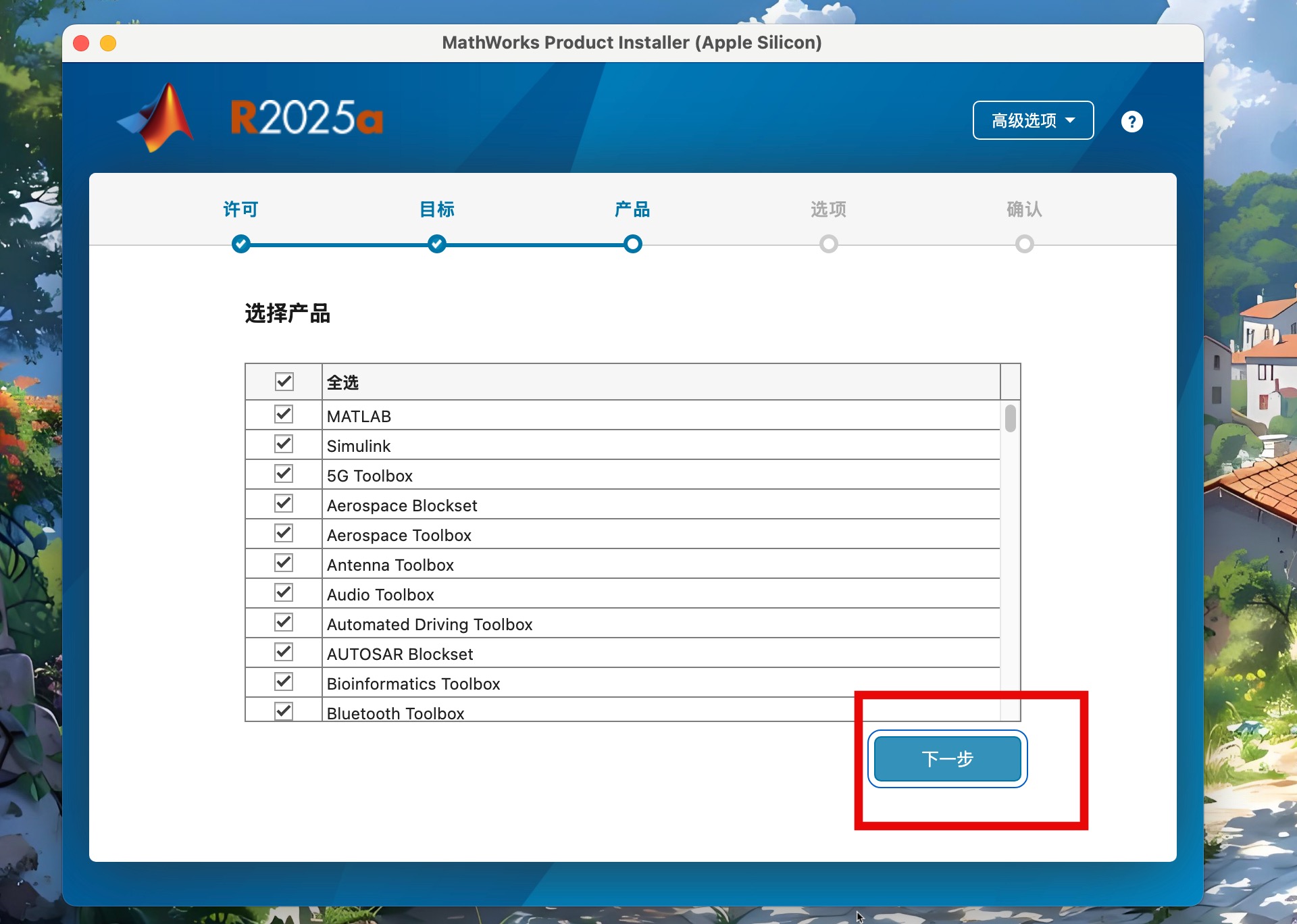This screenshot has height=924, width=1297.
Task: Uncheck the Simulink checkbox
Action: (284, 444)
